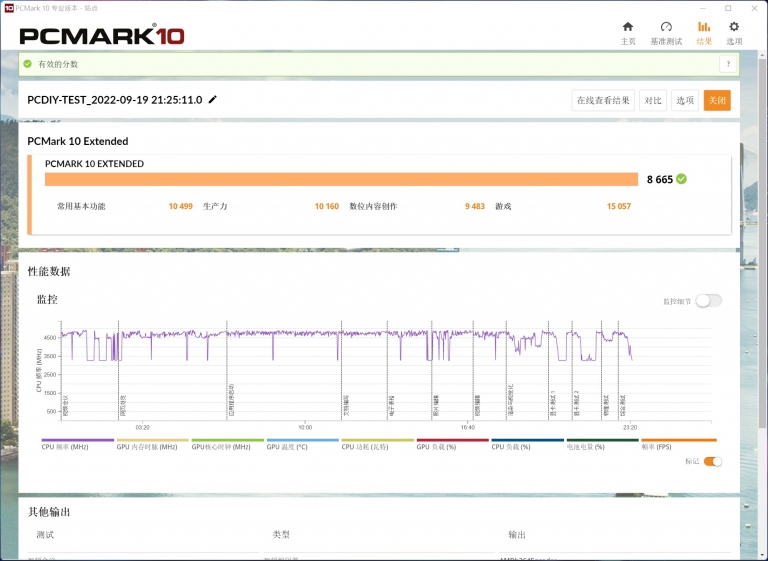768x561 pixels.
Task: Click the 显卡测试 2 chart marker
Action: (576, 404)
